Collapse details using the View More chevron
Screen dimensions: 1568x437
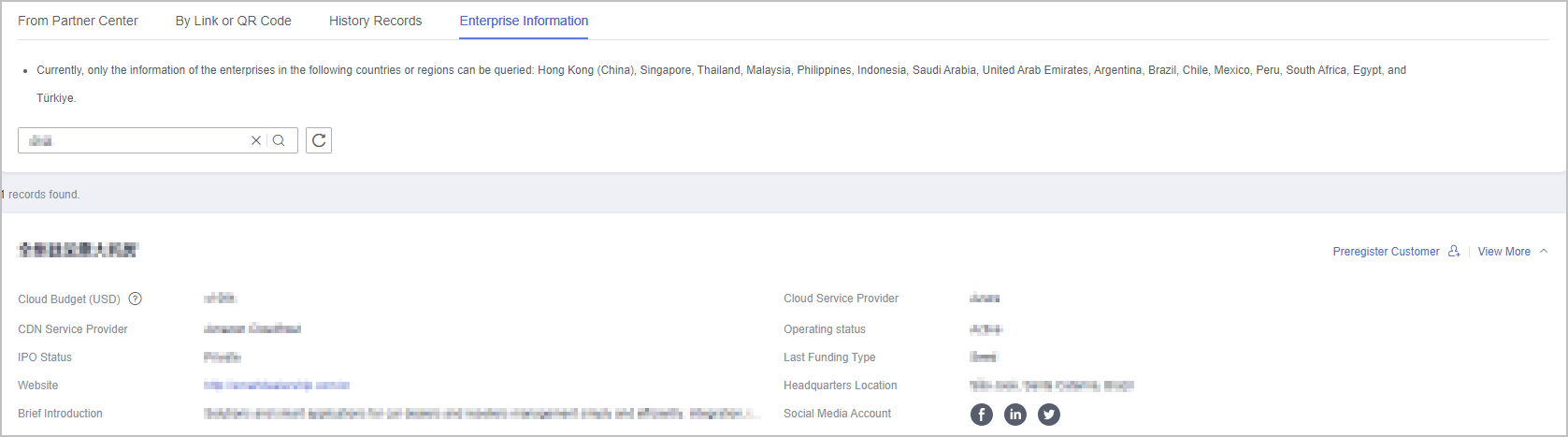pos(1544,252)
